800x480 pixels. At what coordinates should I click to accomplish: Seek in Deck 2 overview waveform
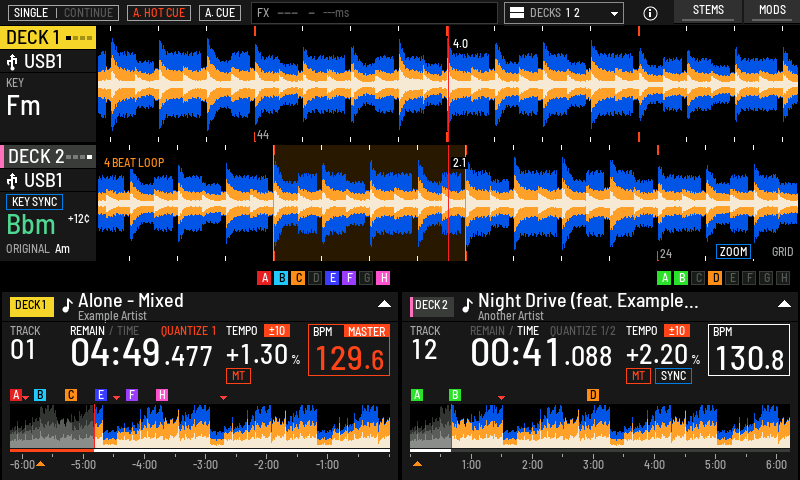pyautogui.click(x=600, y=426)
